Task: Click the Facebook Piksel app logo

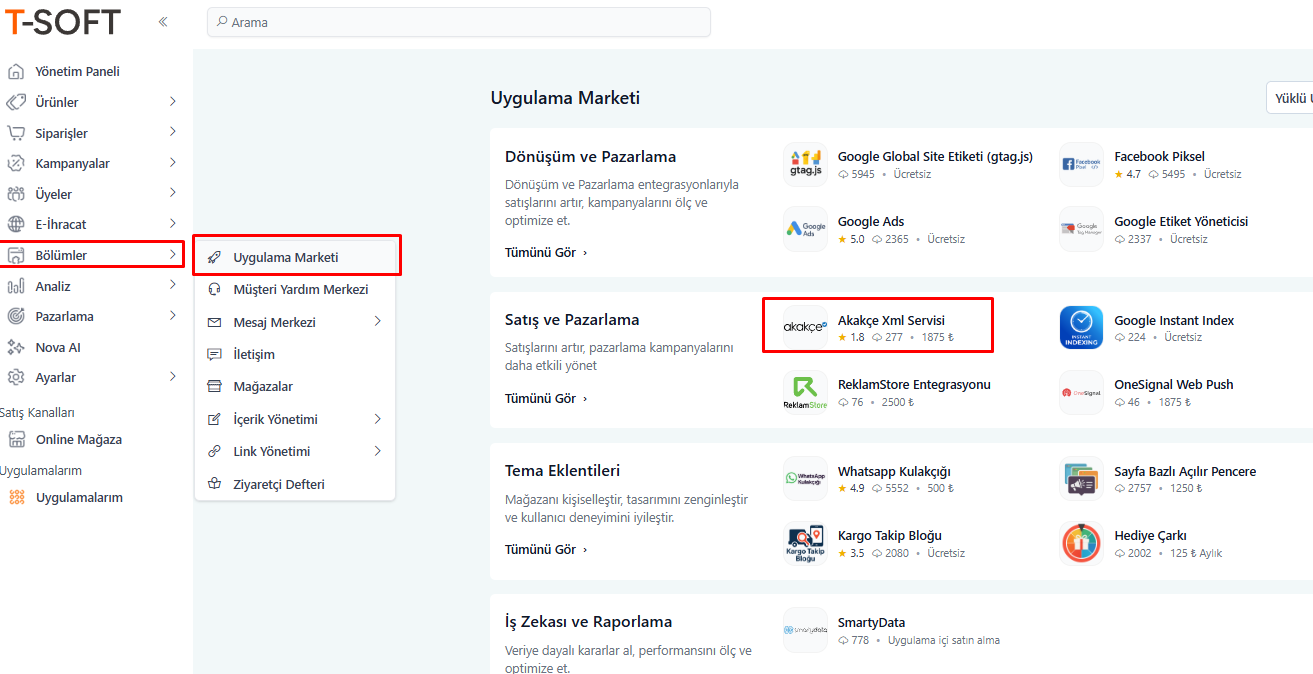Action: 1081,164
